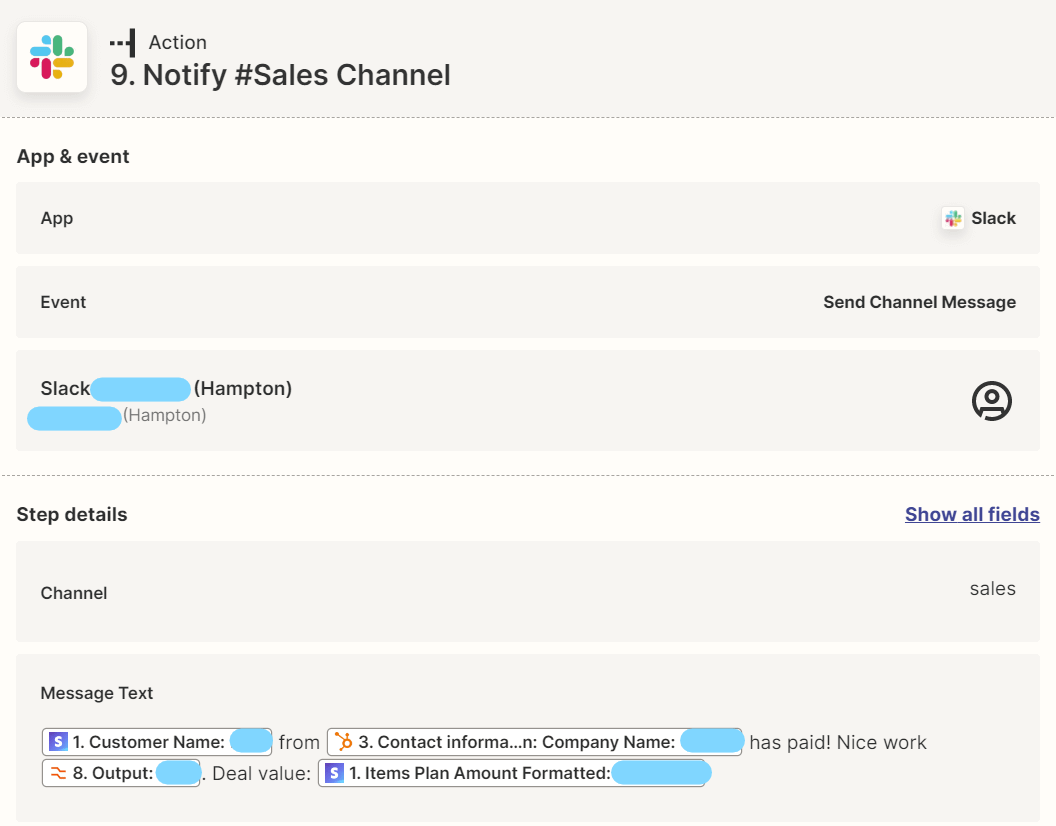Viewport: 1056px width, 826px height.
Task: Click the large Slack logo in the header
Action: click(52, 57)
